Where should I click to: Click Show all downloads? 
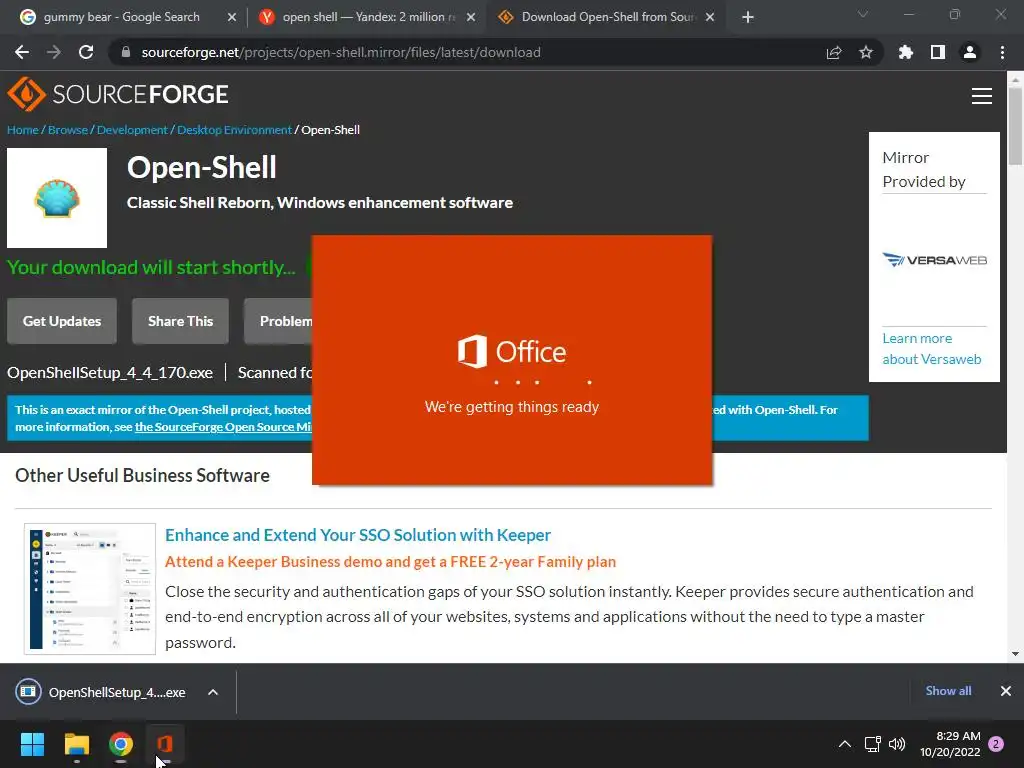[948, 691]
